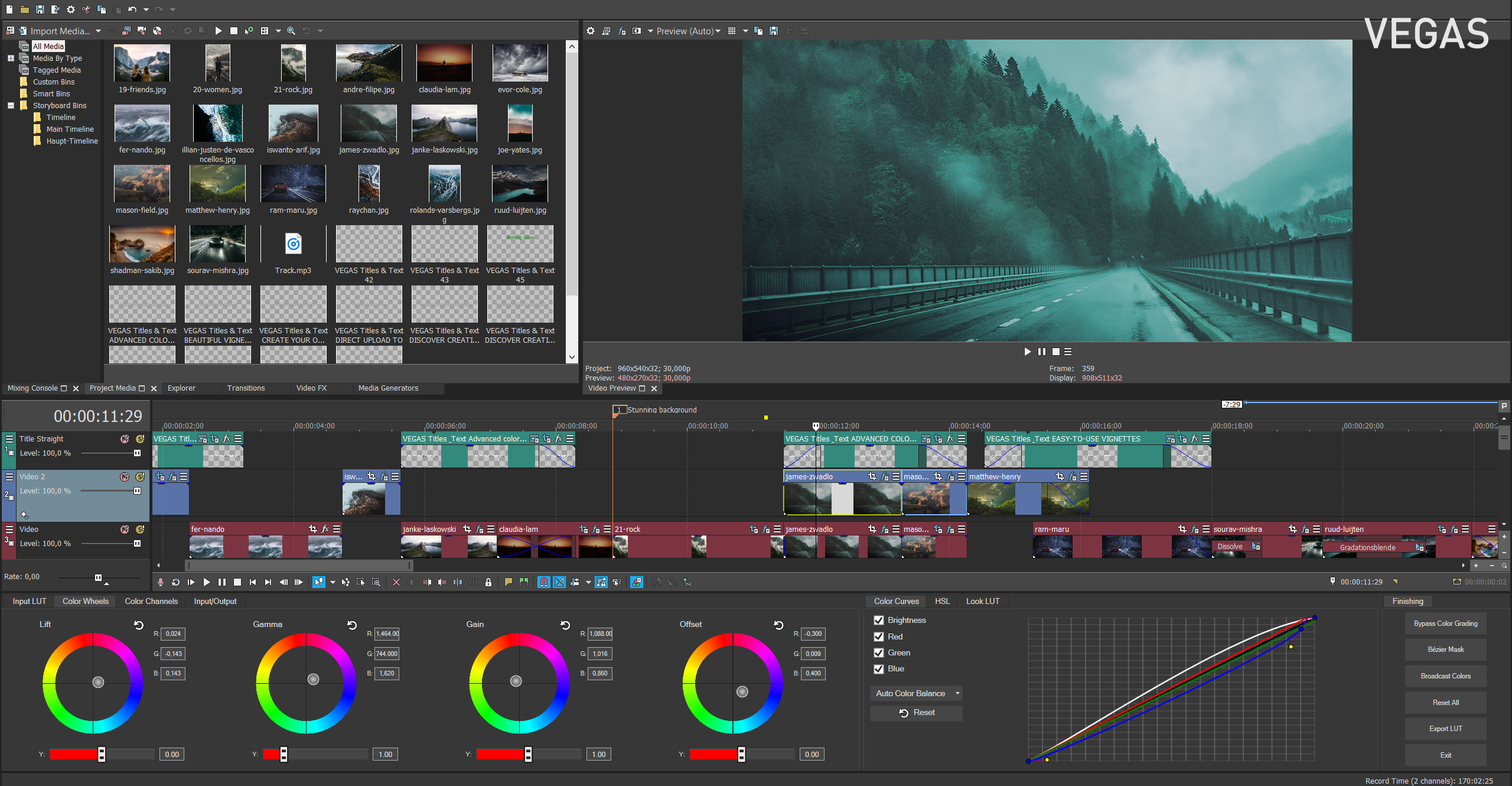Toggle Brightness checkbox in Color Curves

[879, 620]
